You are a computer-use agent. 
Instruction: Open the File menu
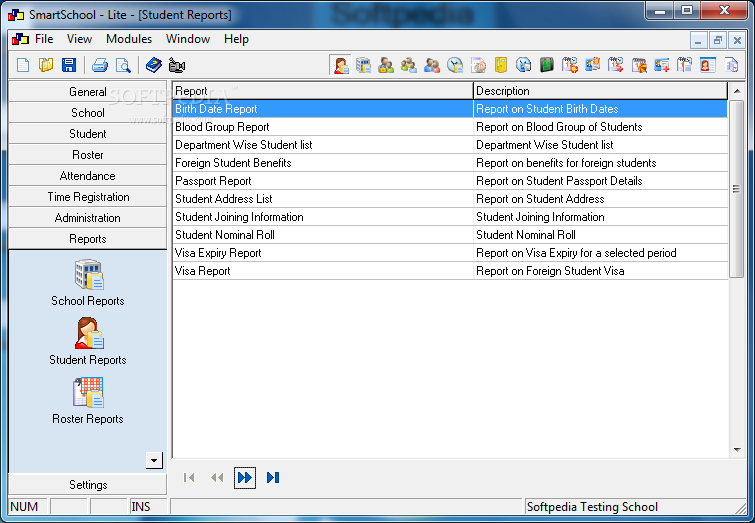pyautogui.click(x=44, y=39)
